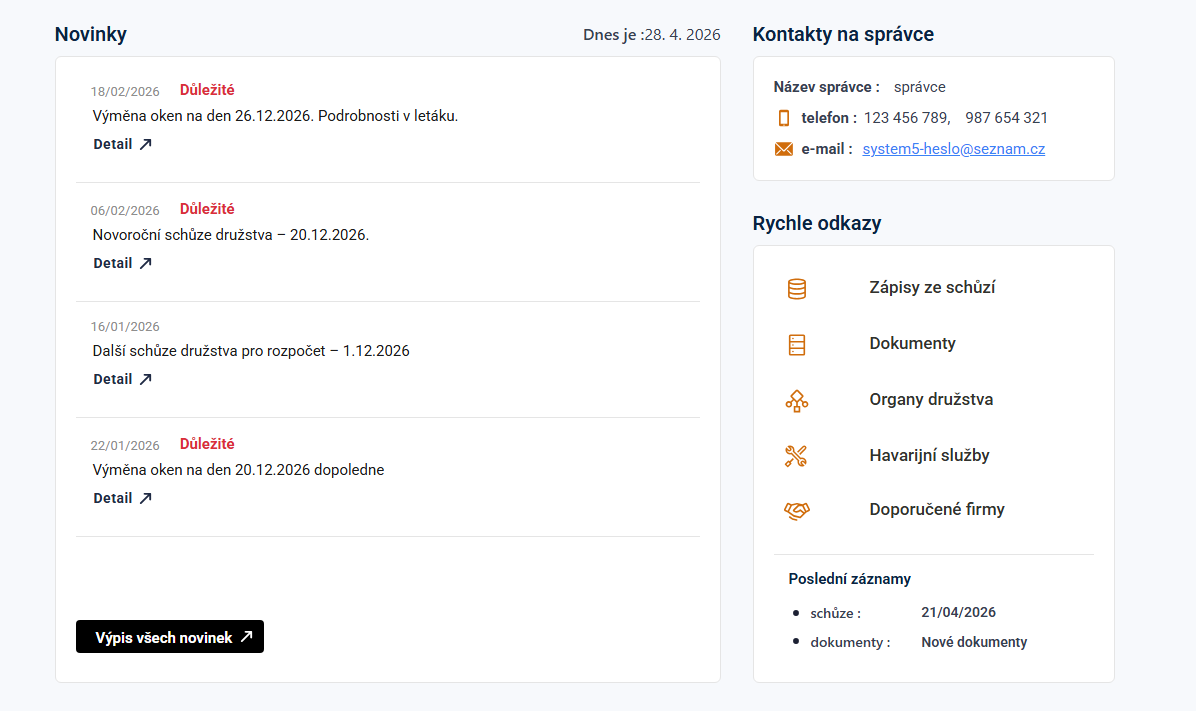Click the system5-heslo@seznam.cz email link
The height and width of the screenshot is (711, 1196).
(x=953, y=149)
